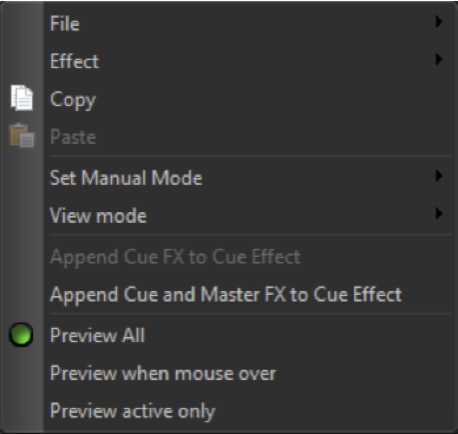
Task: Expand the File submenu arrow
Action: pos(439,22)
